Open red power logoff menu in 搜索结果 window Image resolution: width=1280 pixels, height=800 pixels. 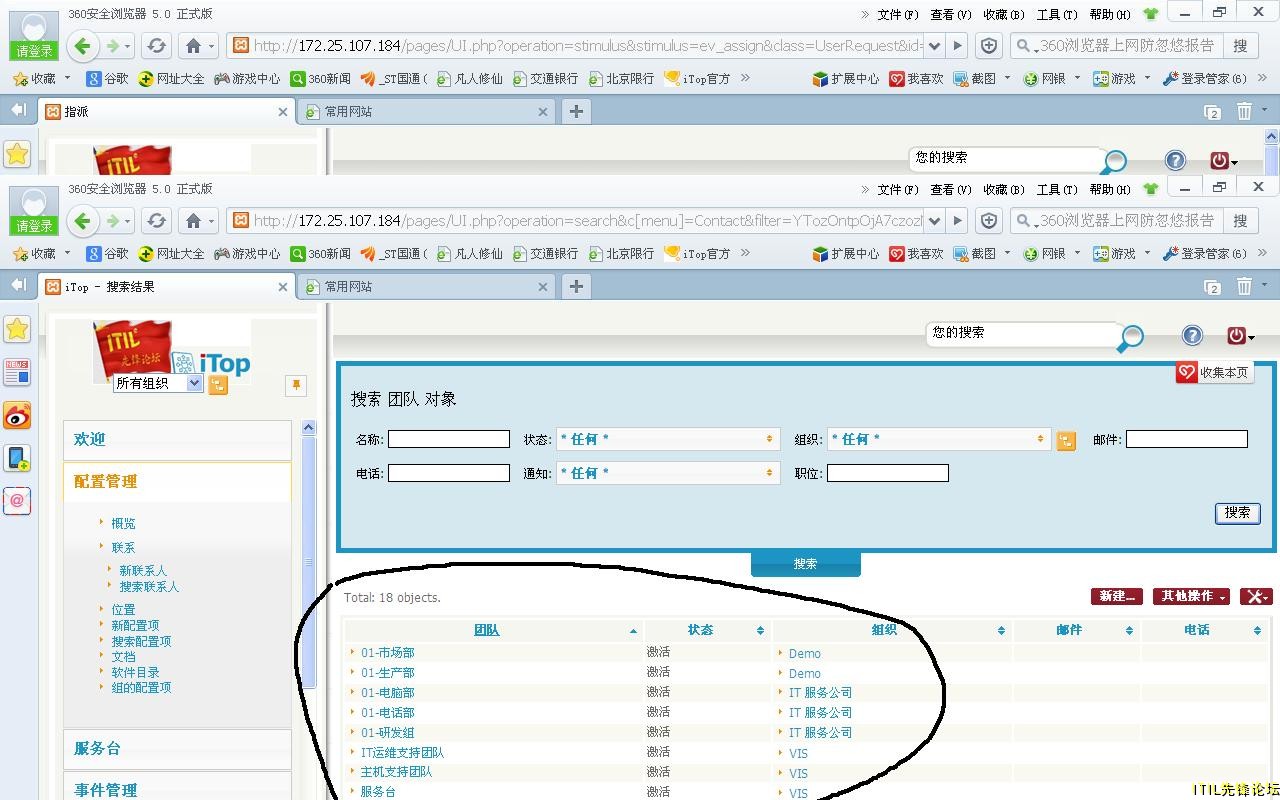[x=1239, y=336]
